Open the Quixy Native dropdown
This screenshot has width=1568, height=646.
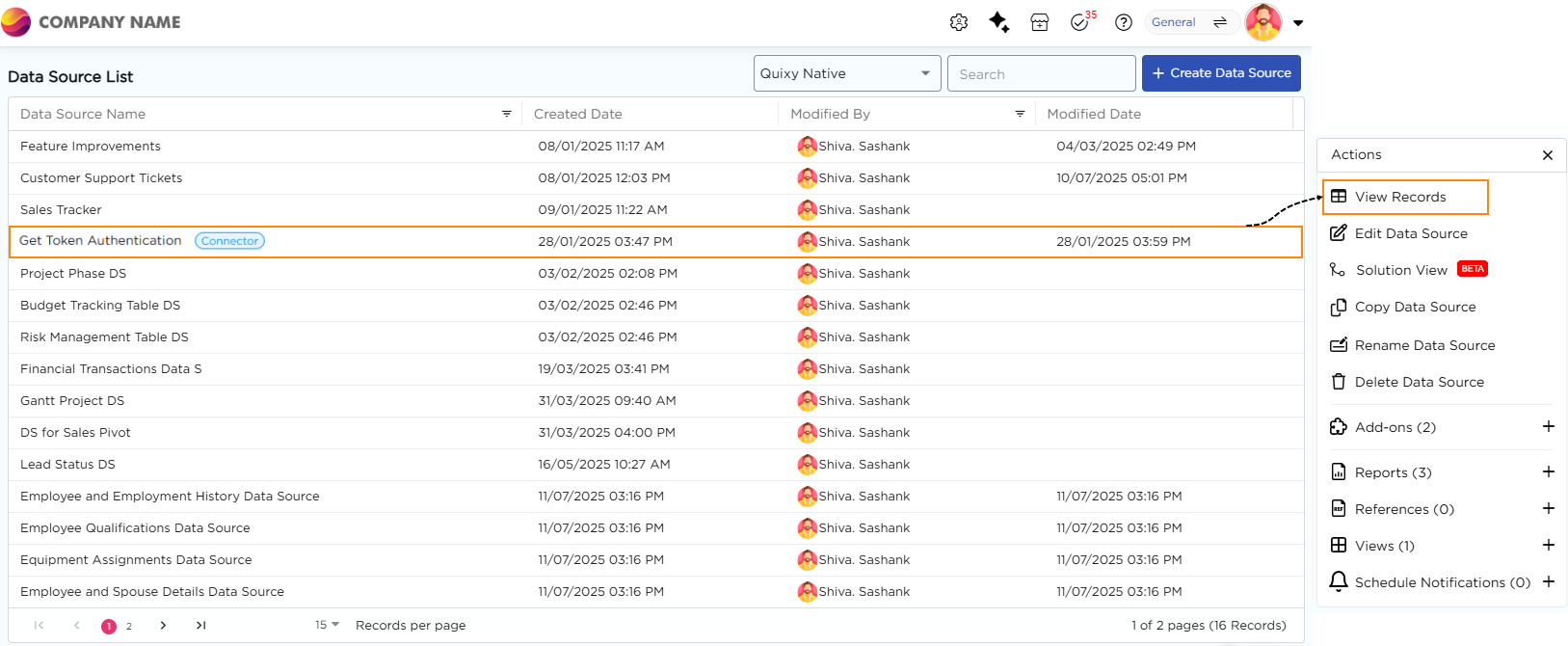[x=846, y=73]
